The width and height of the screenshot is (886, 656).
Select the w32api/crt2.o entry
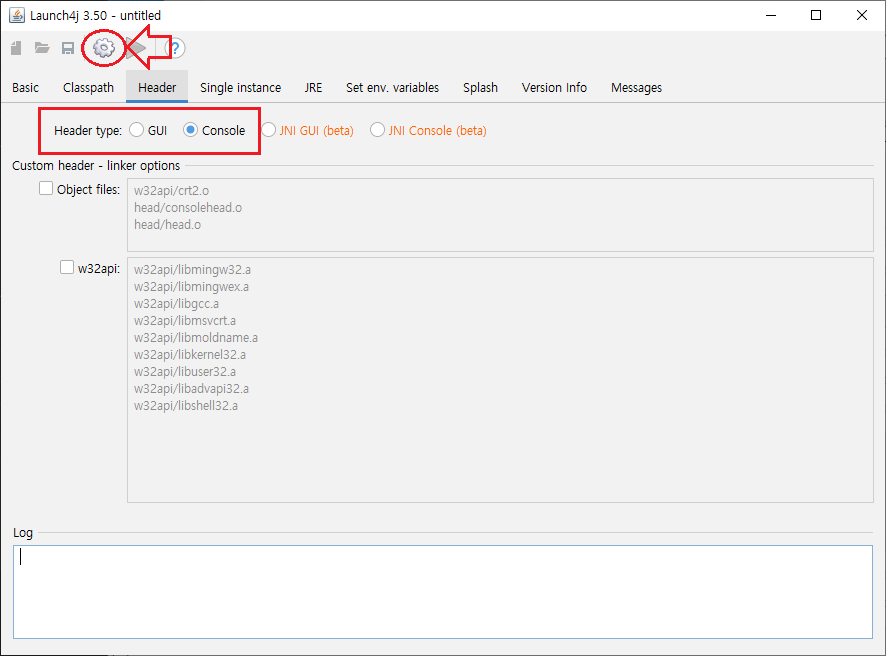coord(171,191)
